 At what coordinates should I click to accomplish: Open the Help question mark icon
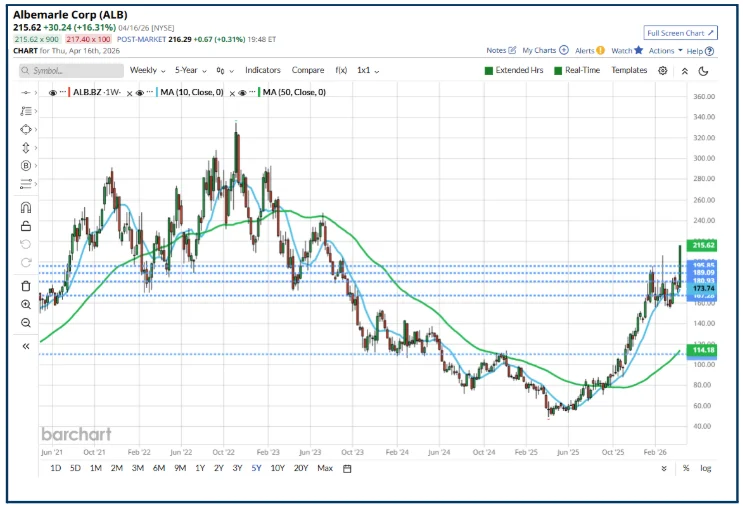[x=709, y=51]
